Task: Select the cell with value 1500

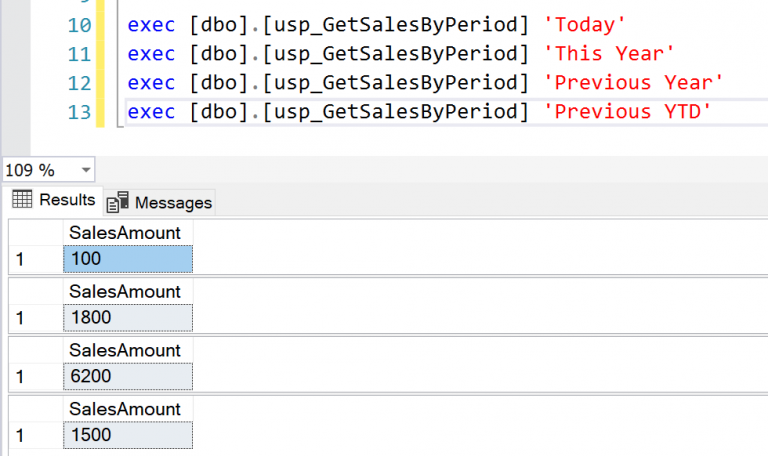Action: [127, 436]
